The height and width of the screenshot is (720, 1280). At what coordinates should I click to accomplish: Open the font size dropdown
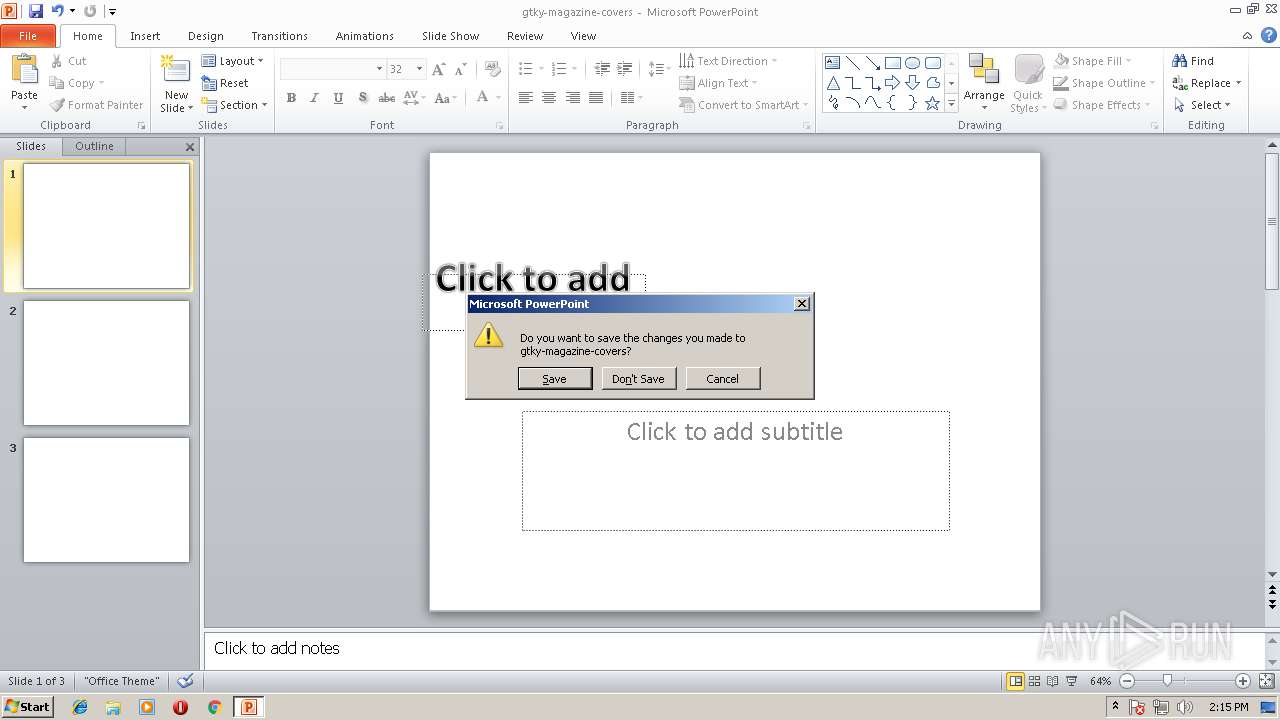419,69
